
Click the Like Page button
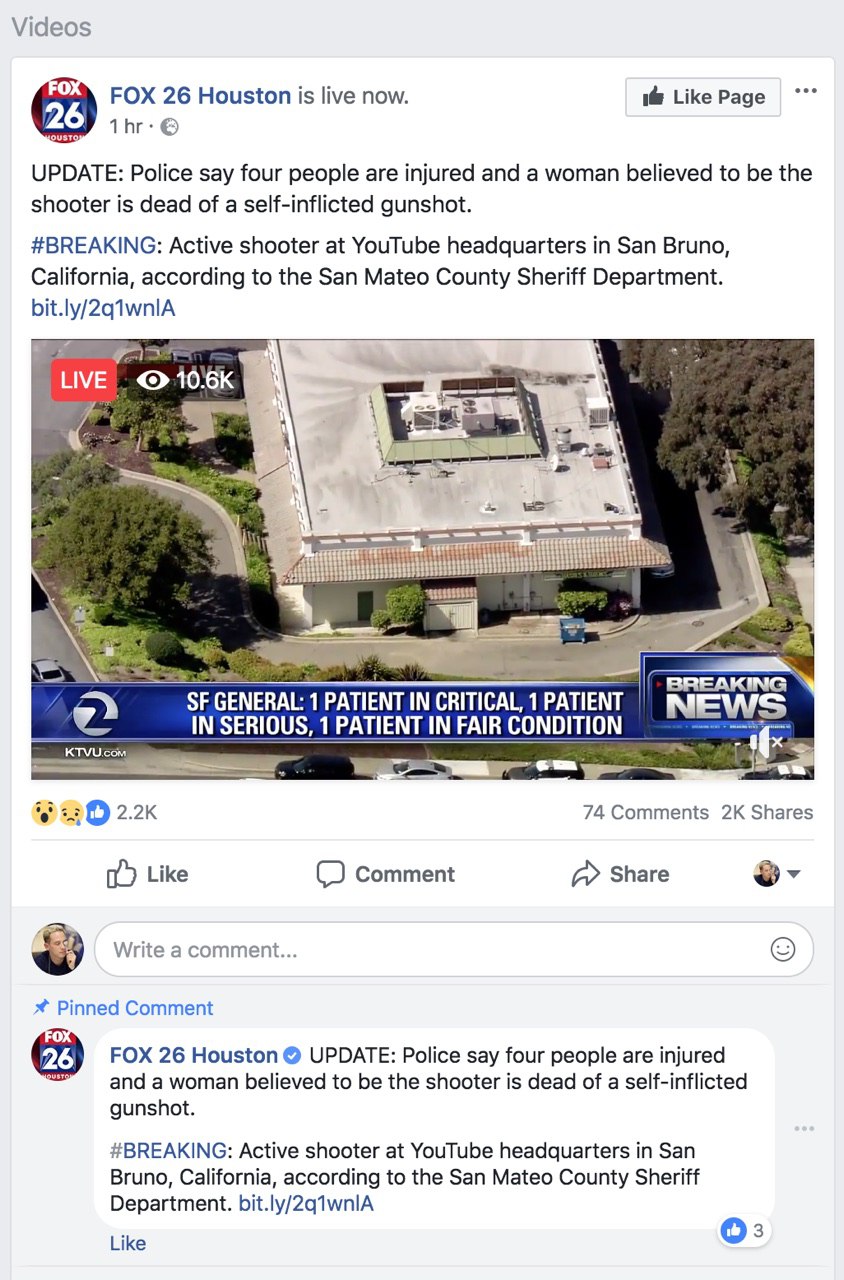coord(703,97)
